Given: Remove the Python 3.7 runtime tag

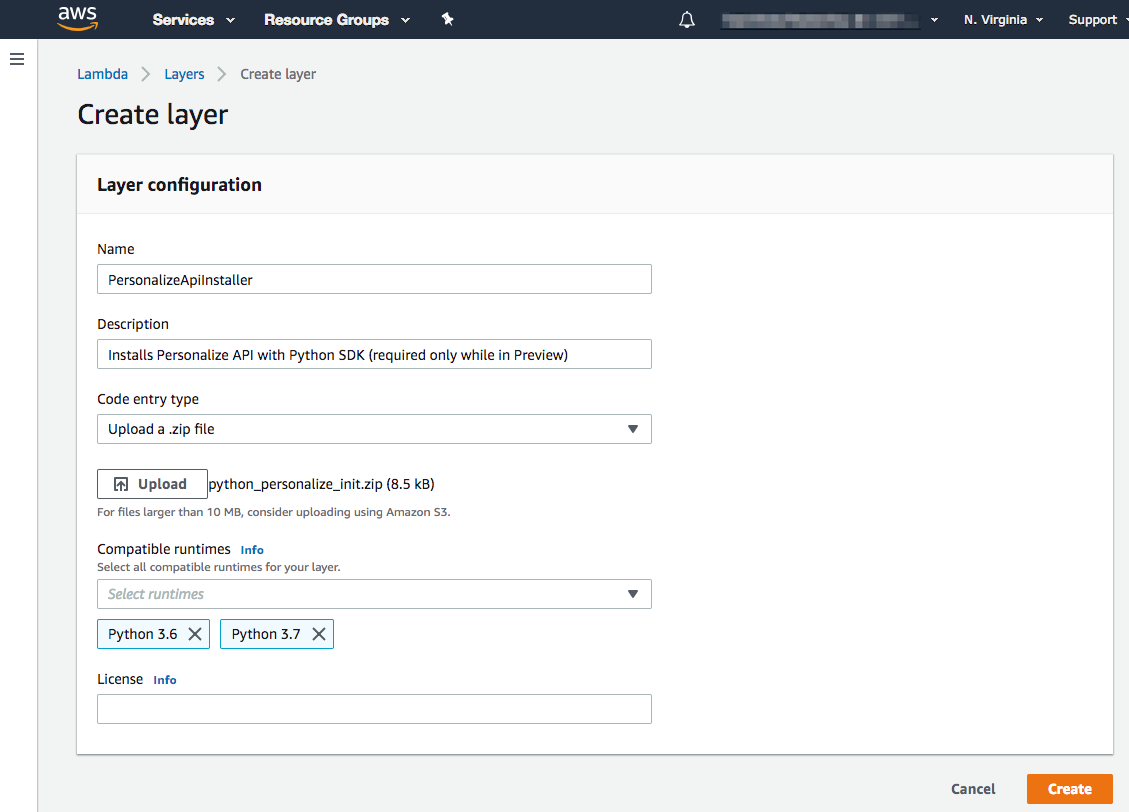Looking at the screenshot, I should pyautogui.click(x=319, y=633).
